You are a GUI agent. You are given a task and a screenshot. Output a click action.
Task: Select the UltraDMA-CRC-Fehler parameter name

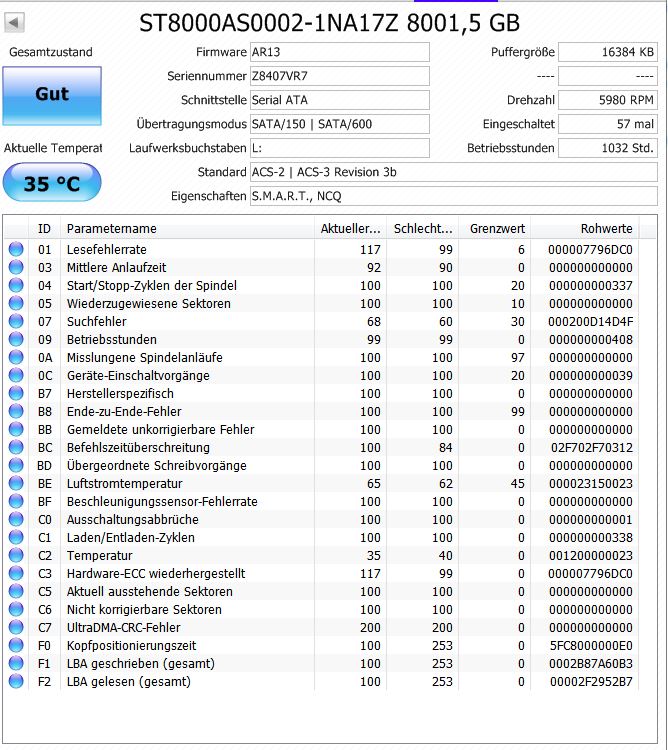124,628
